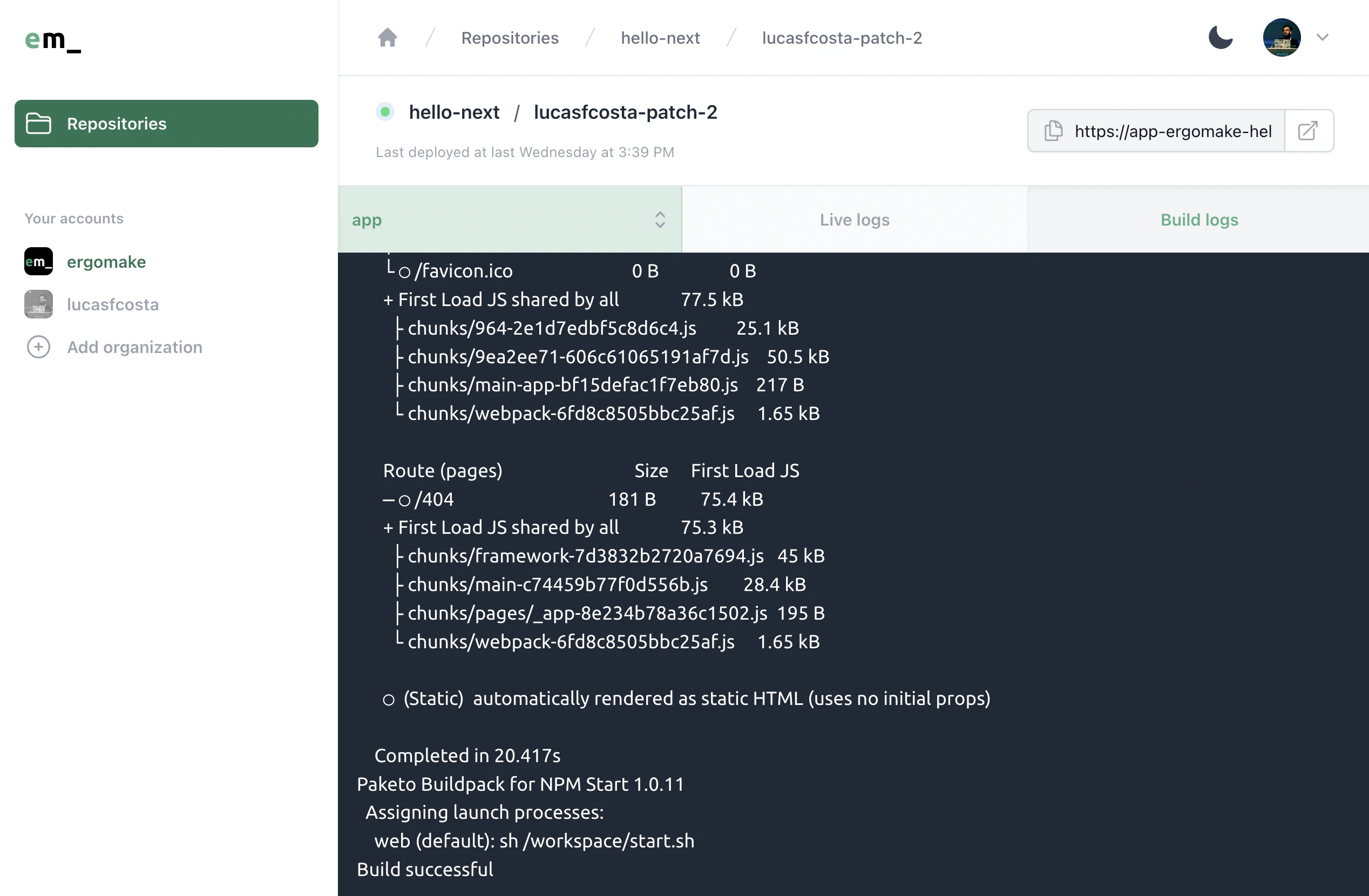Screen dimensions: 1369x896
Task: Click 'Route (pages)' log header
Action: 442,471
